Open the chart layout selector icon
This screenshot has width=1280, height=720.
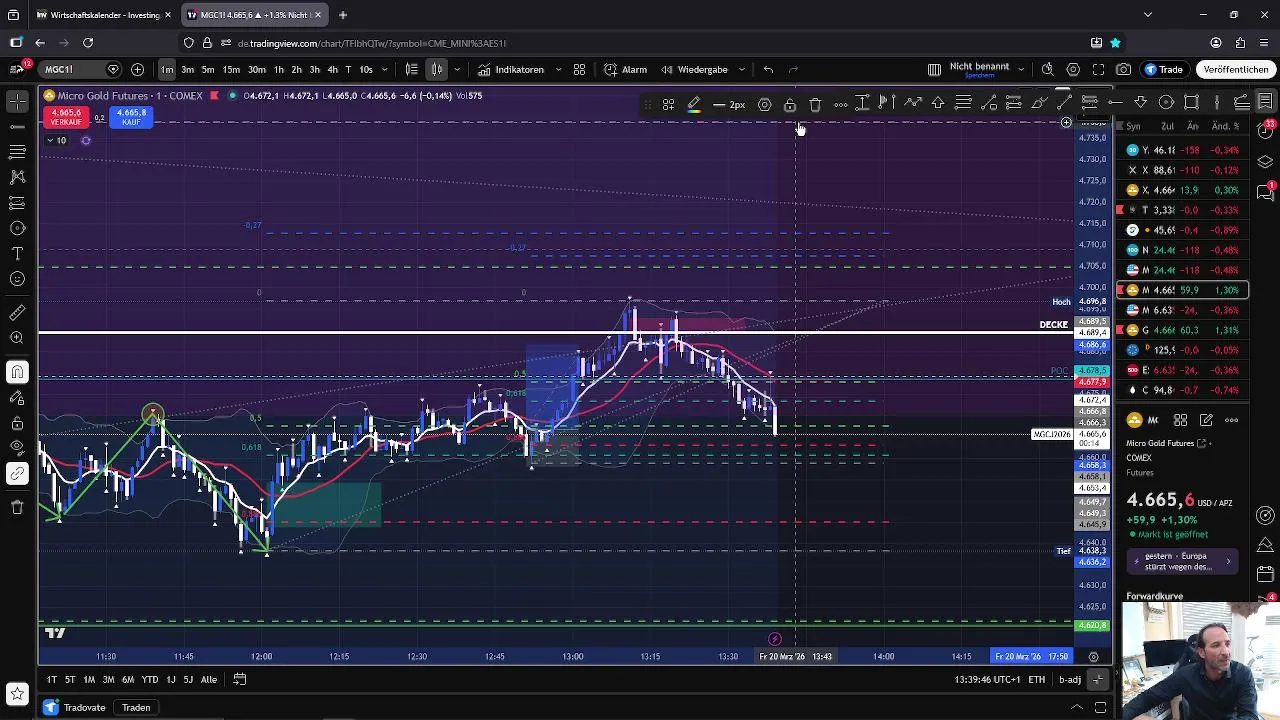(934, 69)
